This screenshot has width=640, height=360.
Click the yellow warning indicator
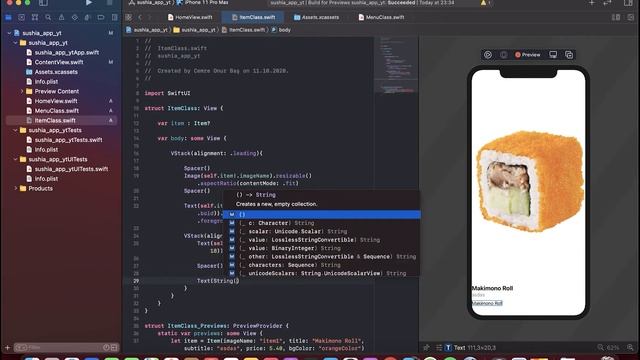pos(483,3)
